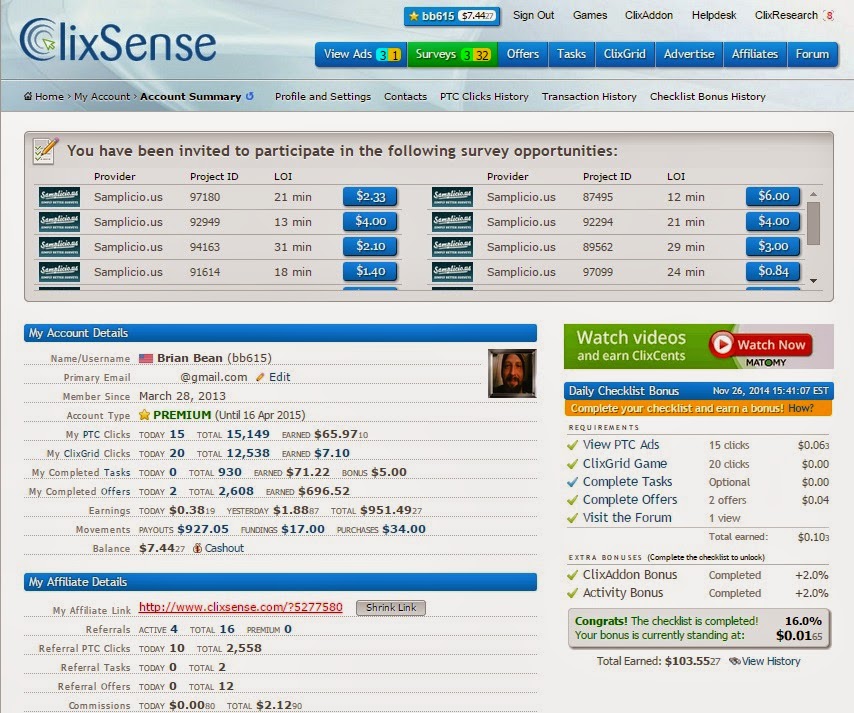Open Profile and Settings
This screenshot has width=854, height=713.
323,96
